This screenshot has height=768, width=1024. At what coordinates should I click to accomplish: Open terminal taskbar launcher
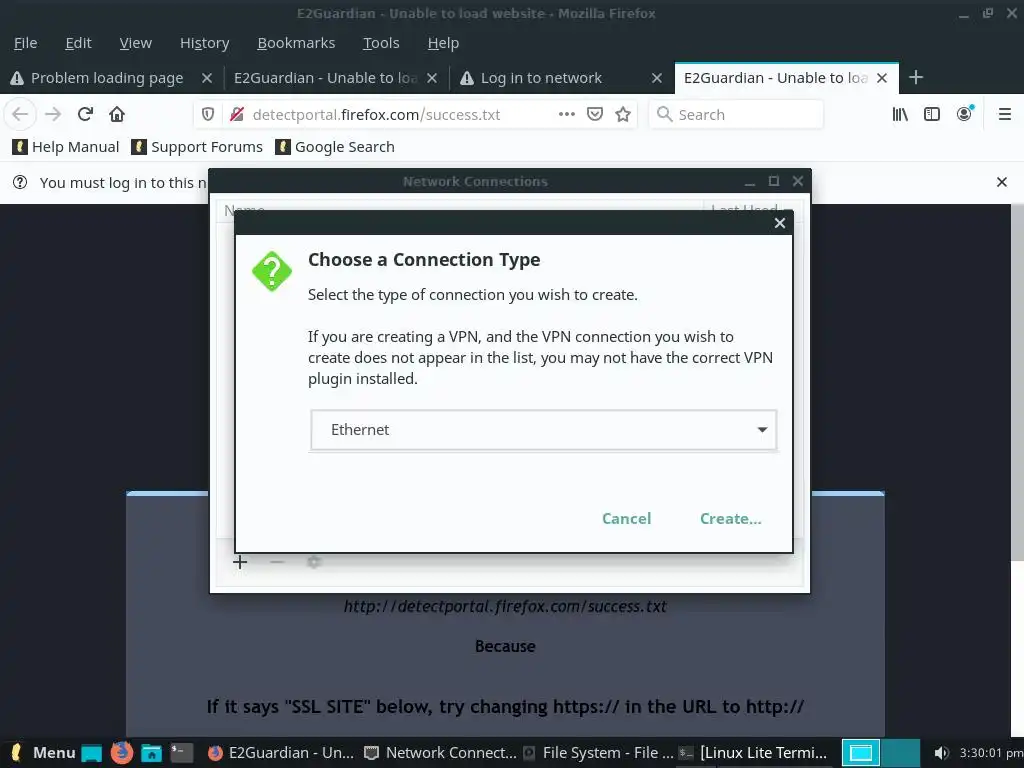click(x=182, y=753)
